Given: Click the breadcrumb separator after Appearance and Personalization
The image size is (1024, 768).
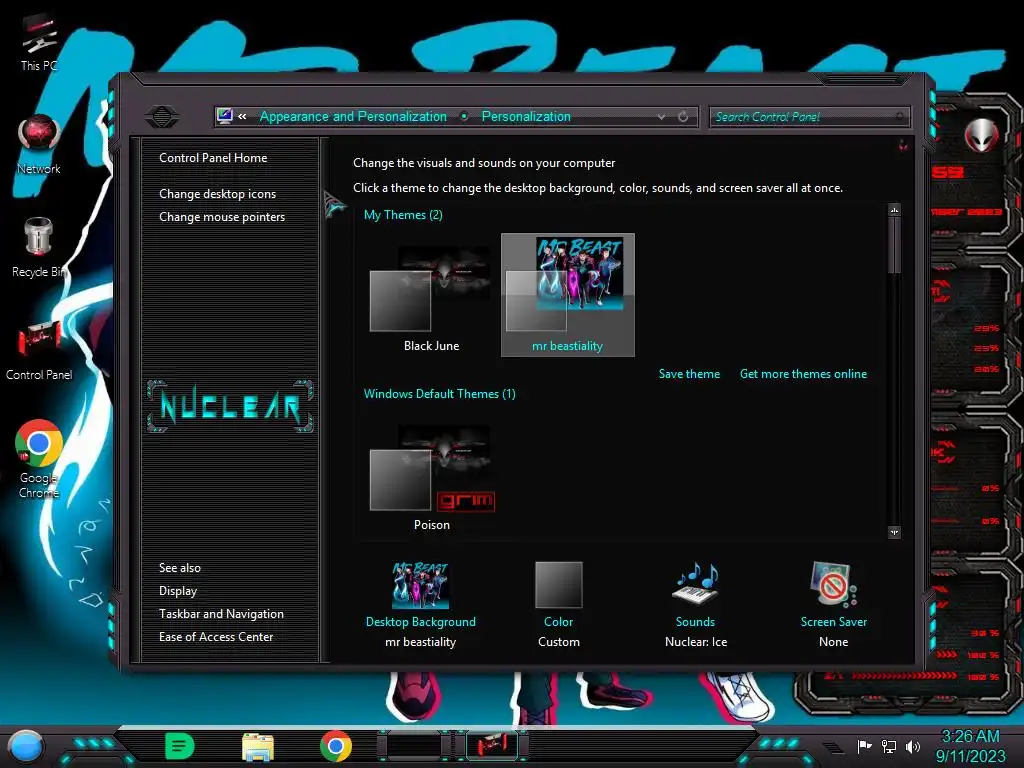Looking at the screenshot, I should (464, 116).
